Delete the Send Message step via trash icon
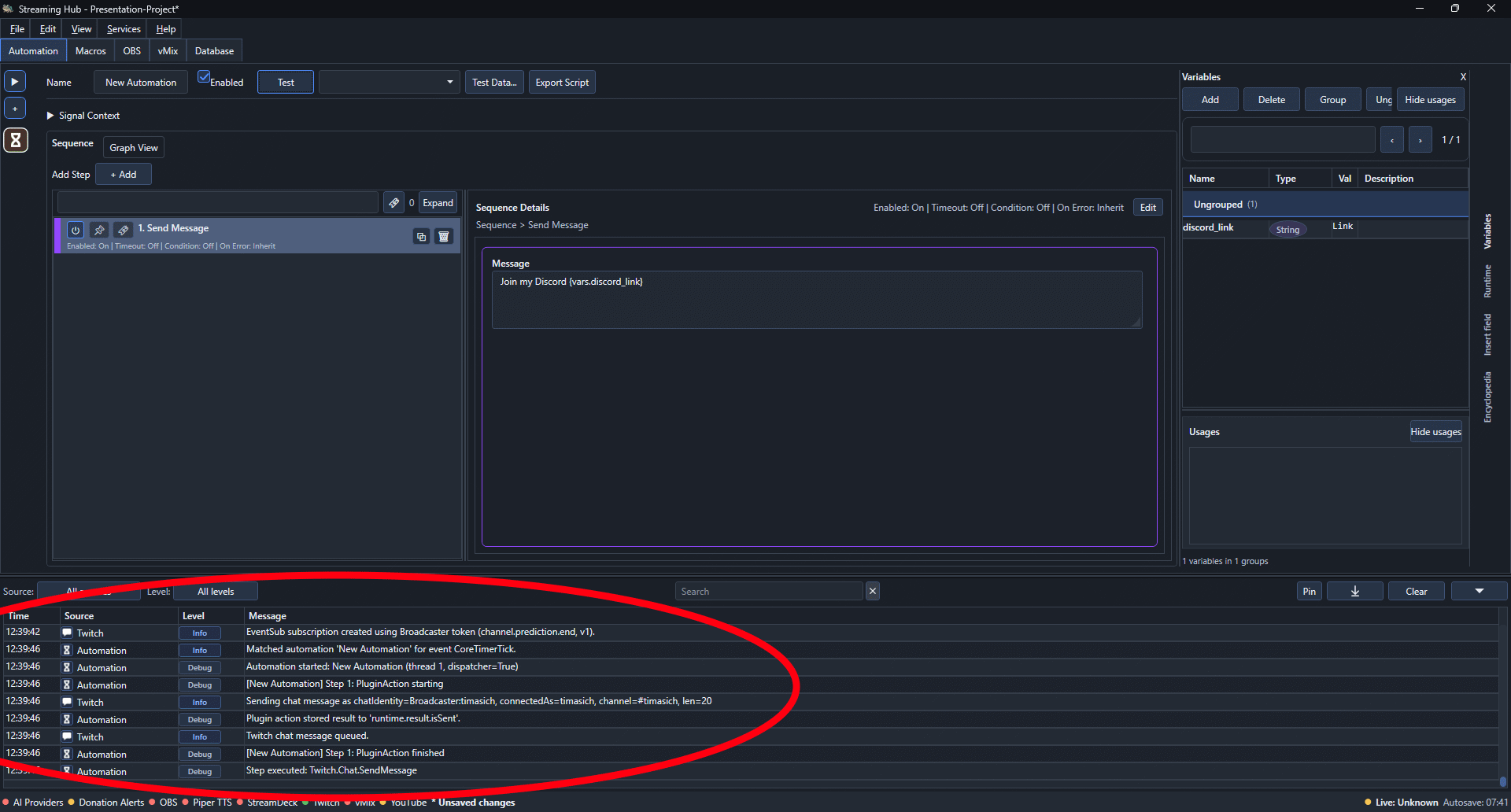1511x812 pixels. click(x=444, y=236)
